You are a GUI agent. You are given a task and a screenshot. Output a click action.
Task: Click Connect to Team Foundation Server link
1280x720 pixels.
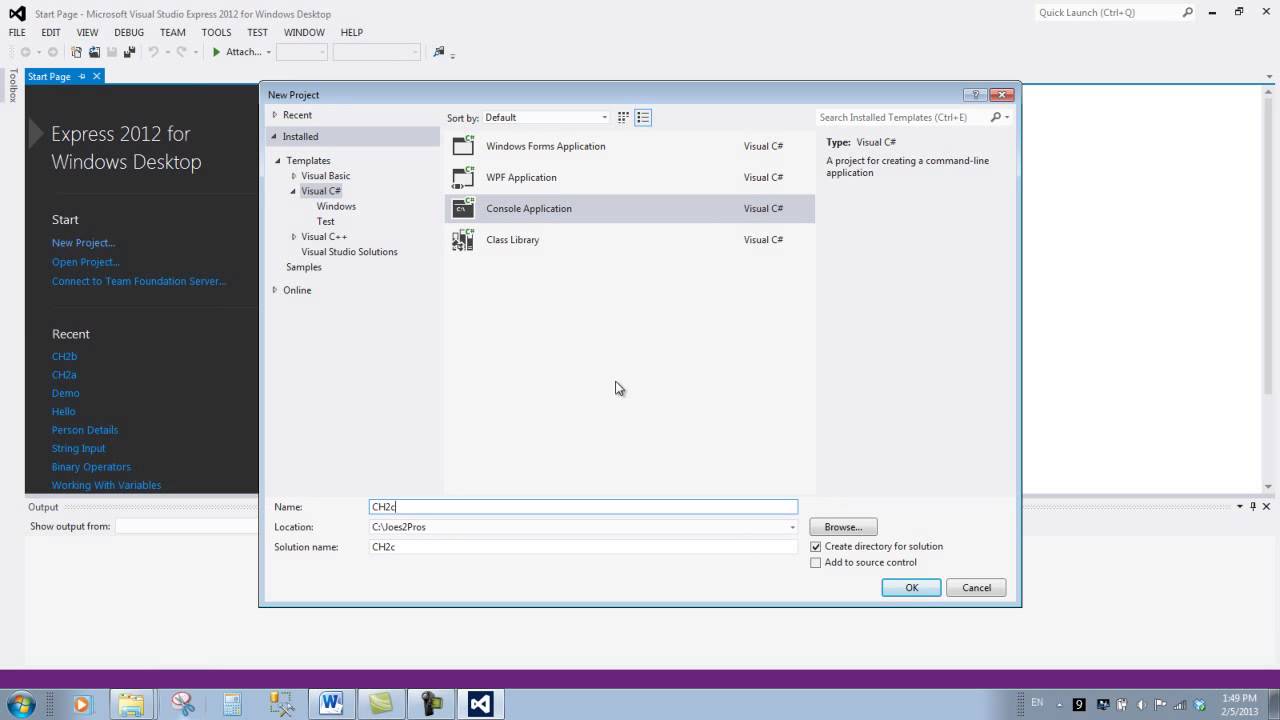(139, 281)
